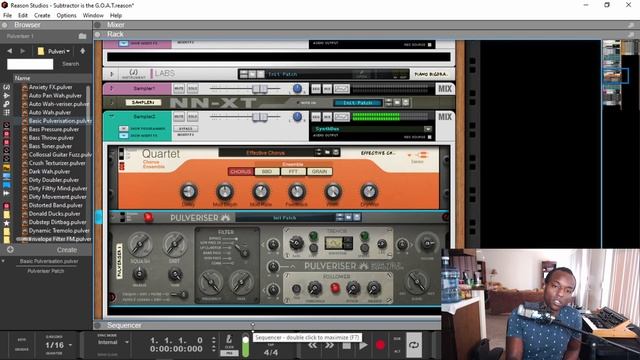This screenshot has height=360, width=640.
Task: Collapse the Sampler2 mix channel device
Action: coord(111,116)
